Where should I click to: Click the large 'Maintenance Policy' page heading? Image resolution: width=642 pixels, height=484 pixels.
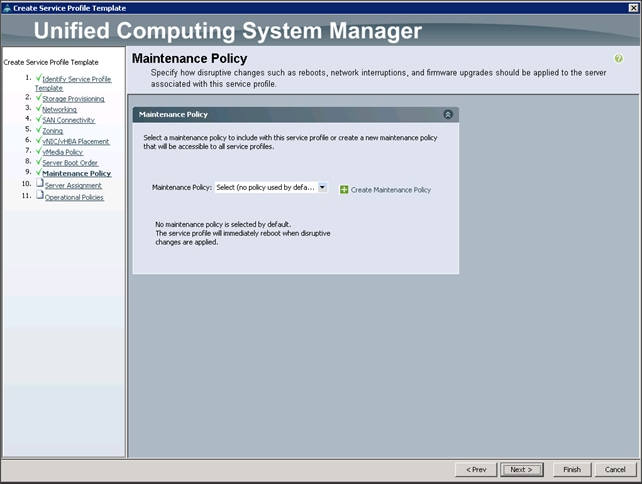pos(190,59)
